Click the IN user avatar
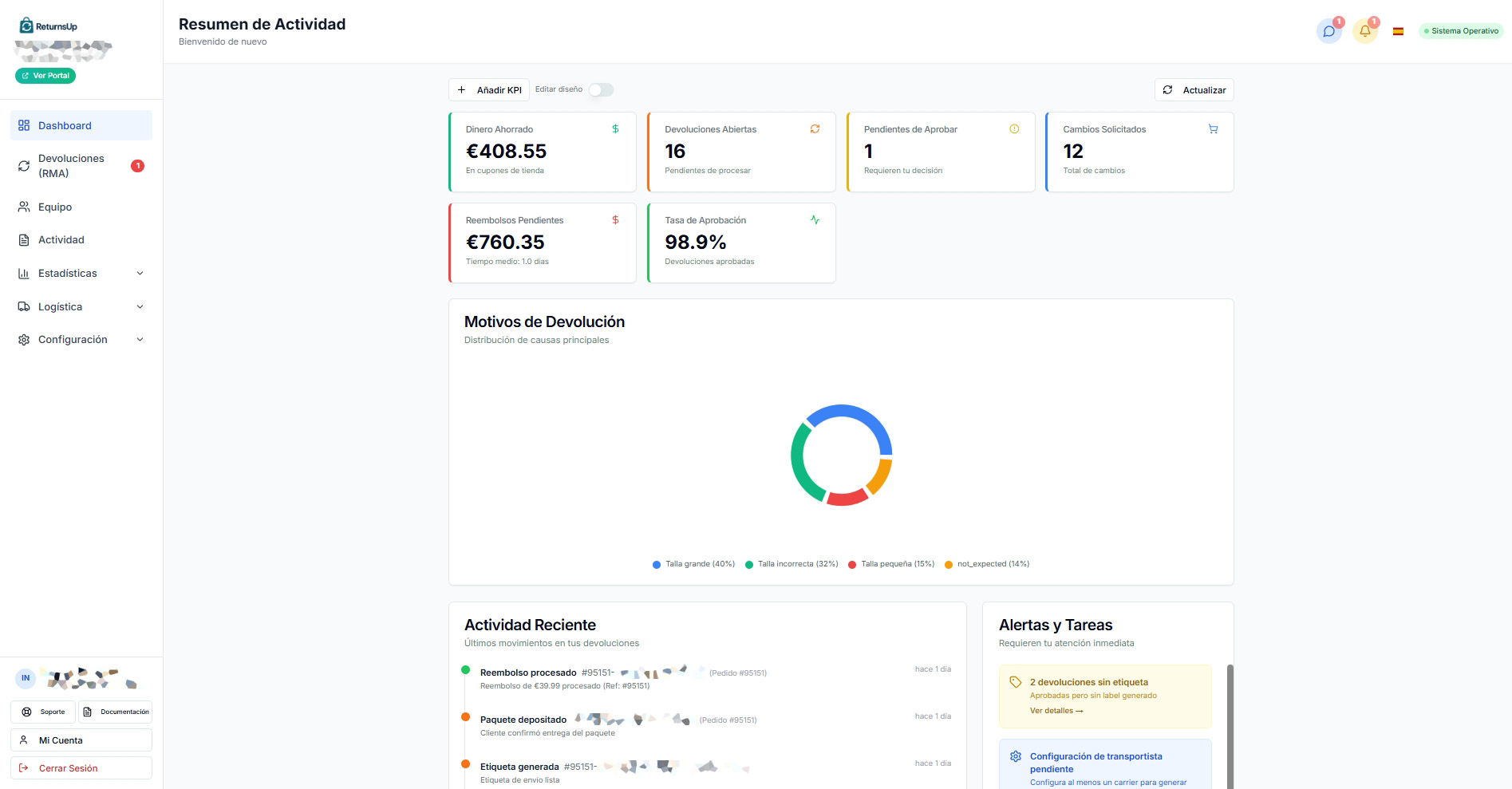 (26, 678)
